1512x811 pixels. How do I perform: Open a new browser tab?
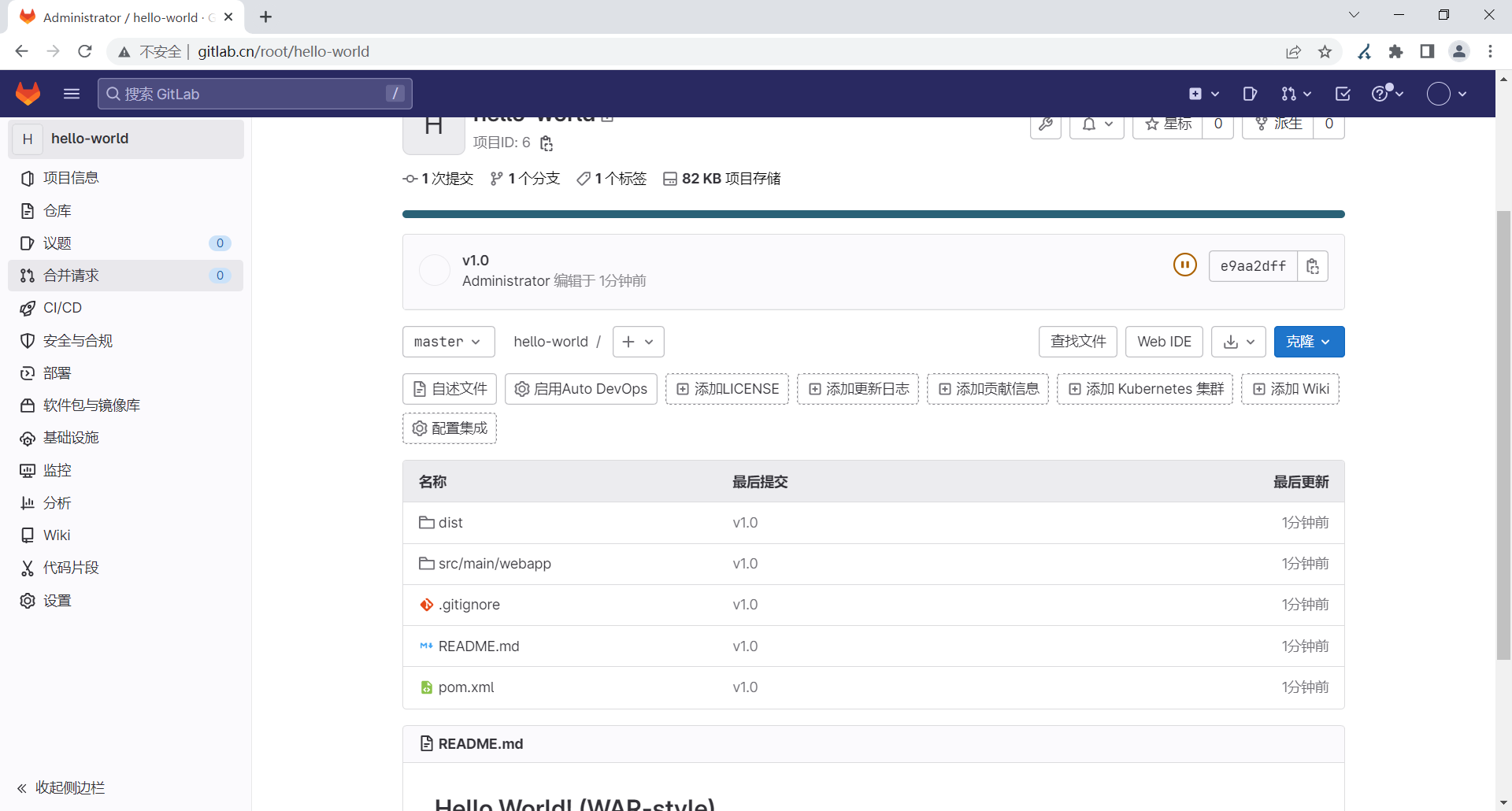coord(266,17)
